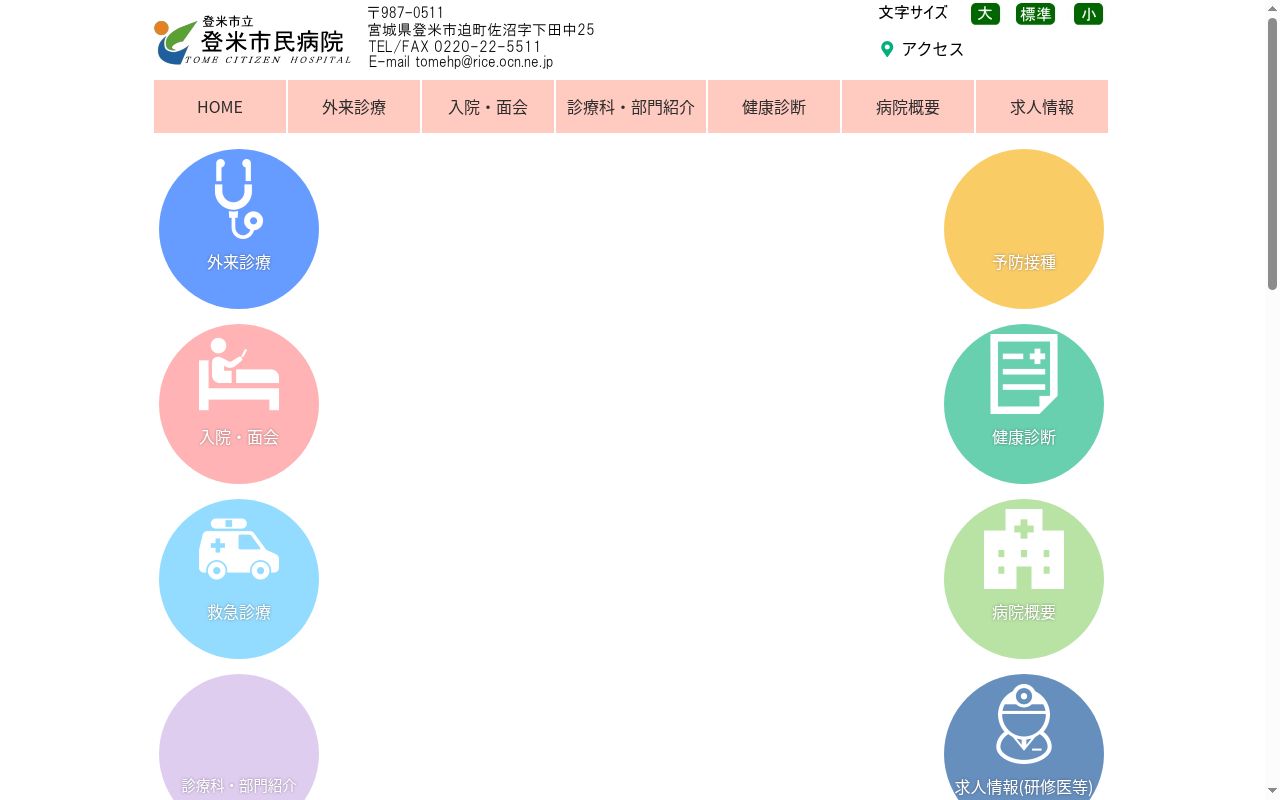Image resolution: width=1280 pixels, height=800 pixels.
Task: Open the stethoscope 外来診療 circle
Action: click(239, 229)
